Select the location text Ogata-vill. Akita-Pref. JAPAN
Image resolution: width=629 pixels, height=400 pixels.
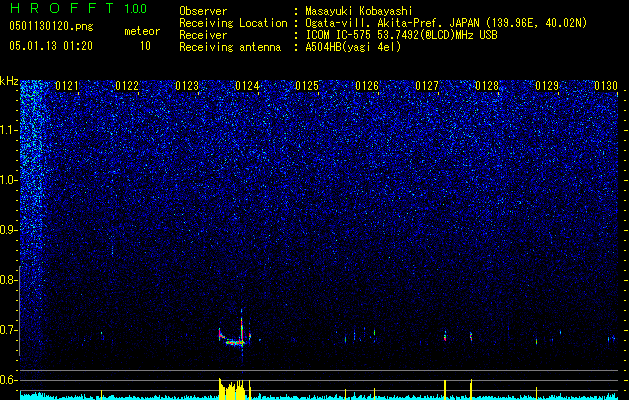click(x=392, y=23)
